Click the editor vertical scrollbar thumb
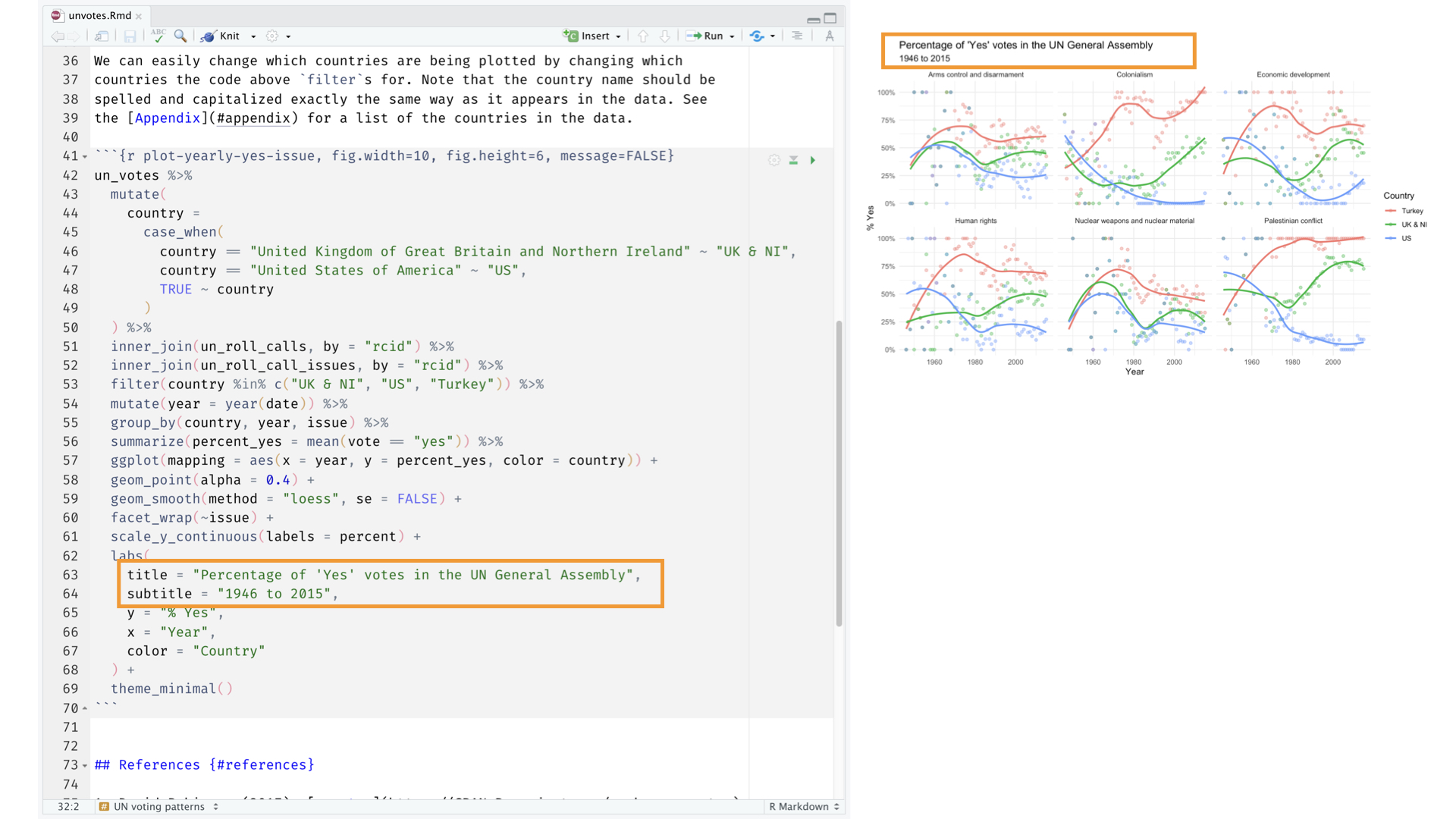Image resolution: width=1456 pixels, height=819 pixels. click(x=839, y=473)
